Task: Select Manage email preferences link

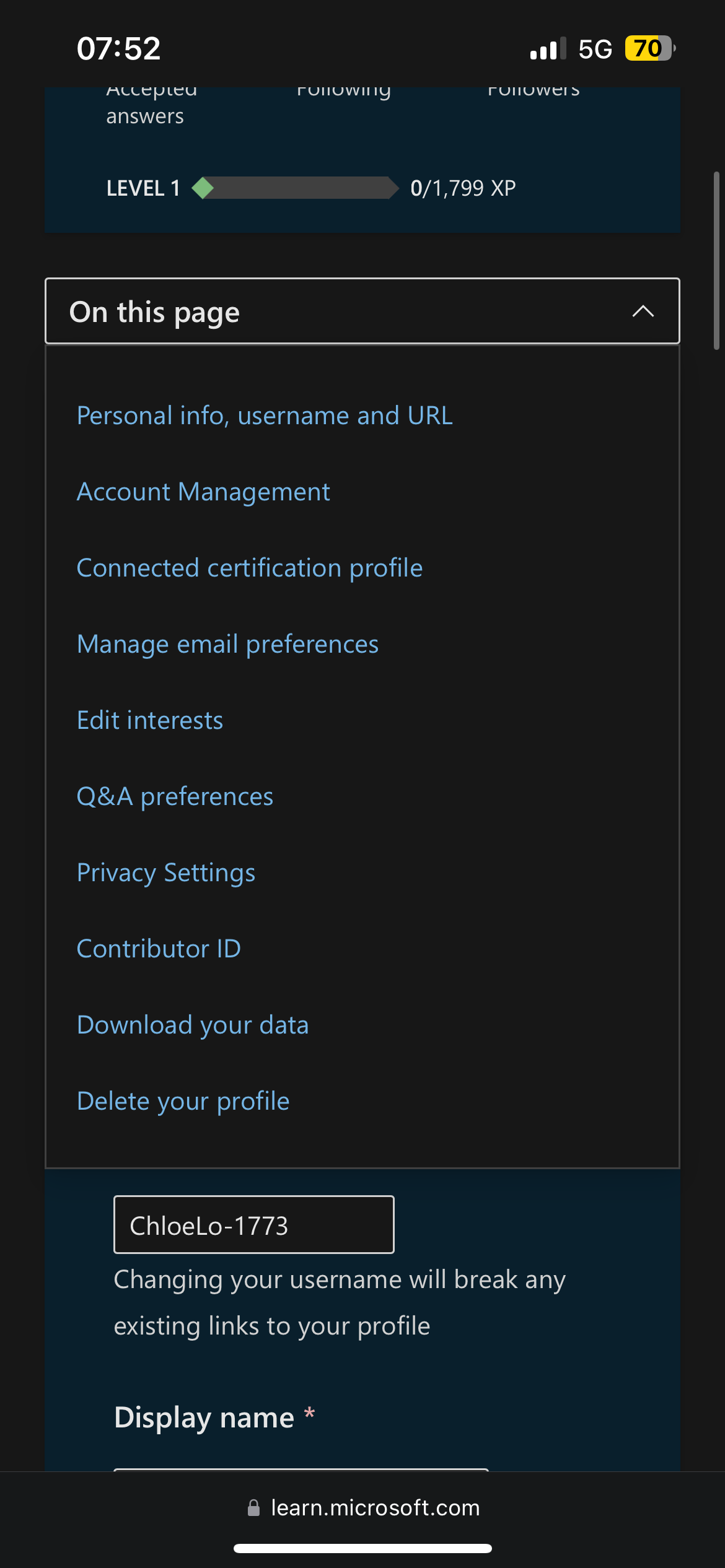Action: 227,644
